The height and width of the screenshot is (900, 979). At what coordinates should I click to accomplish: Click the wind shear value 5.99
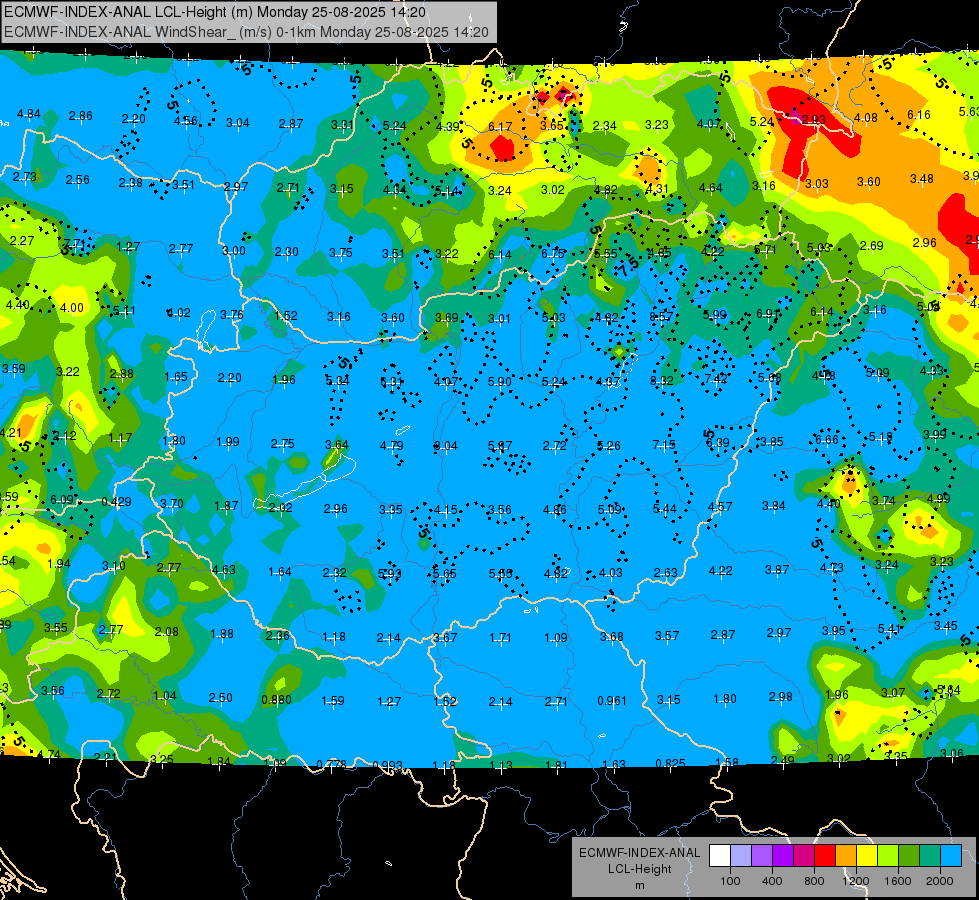(x=715, y=315)
